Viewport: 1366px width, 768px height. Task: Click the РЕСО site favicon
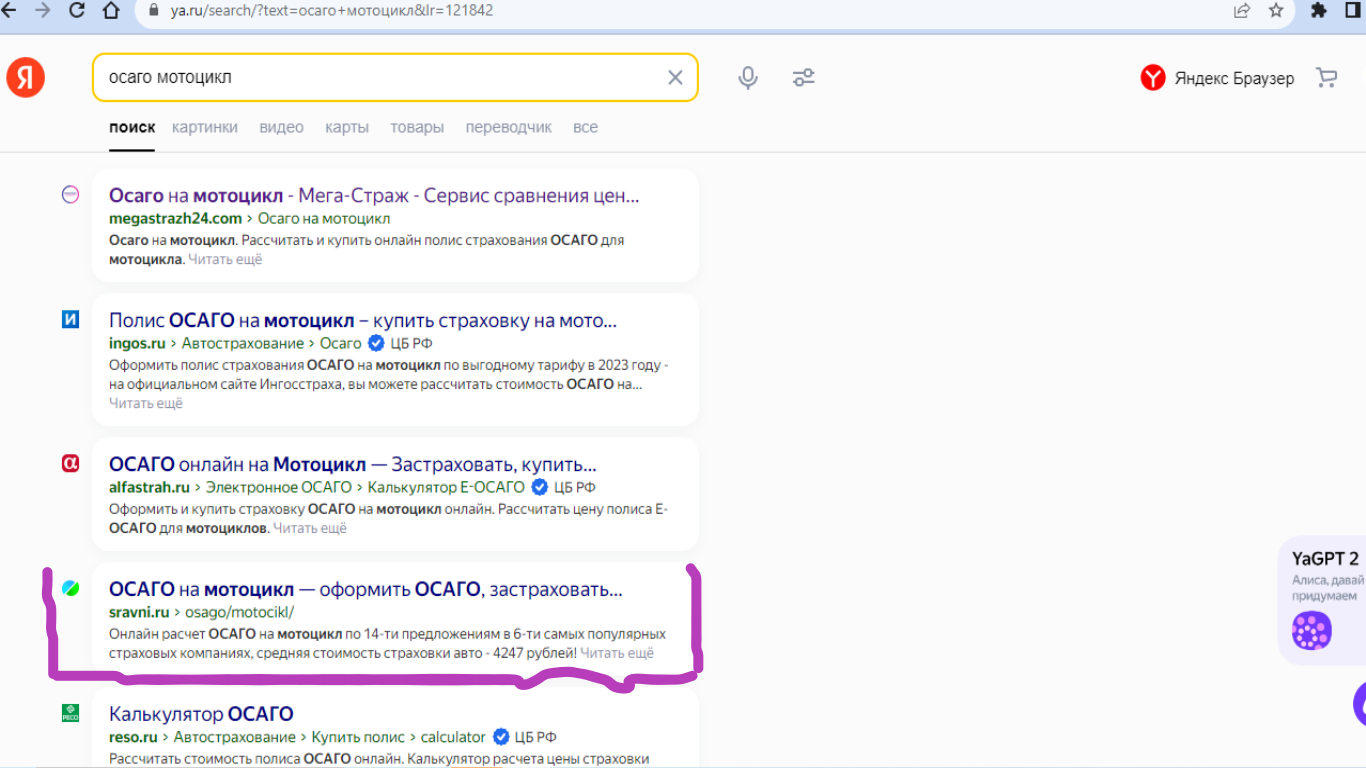pos(70,713)
